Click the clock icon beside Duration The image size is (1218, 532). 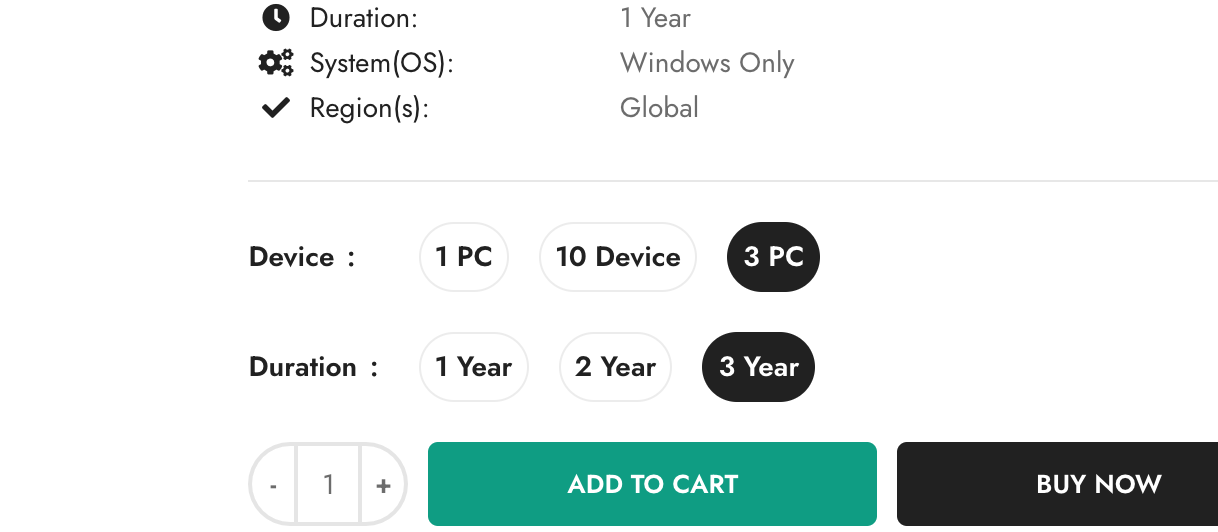(x=275, y=18)
